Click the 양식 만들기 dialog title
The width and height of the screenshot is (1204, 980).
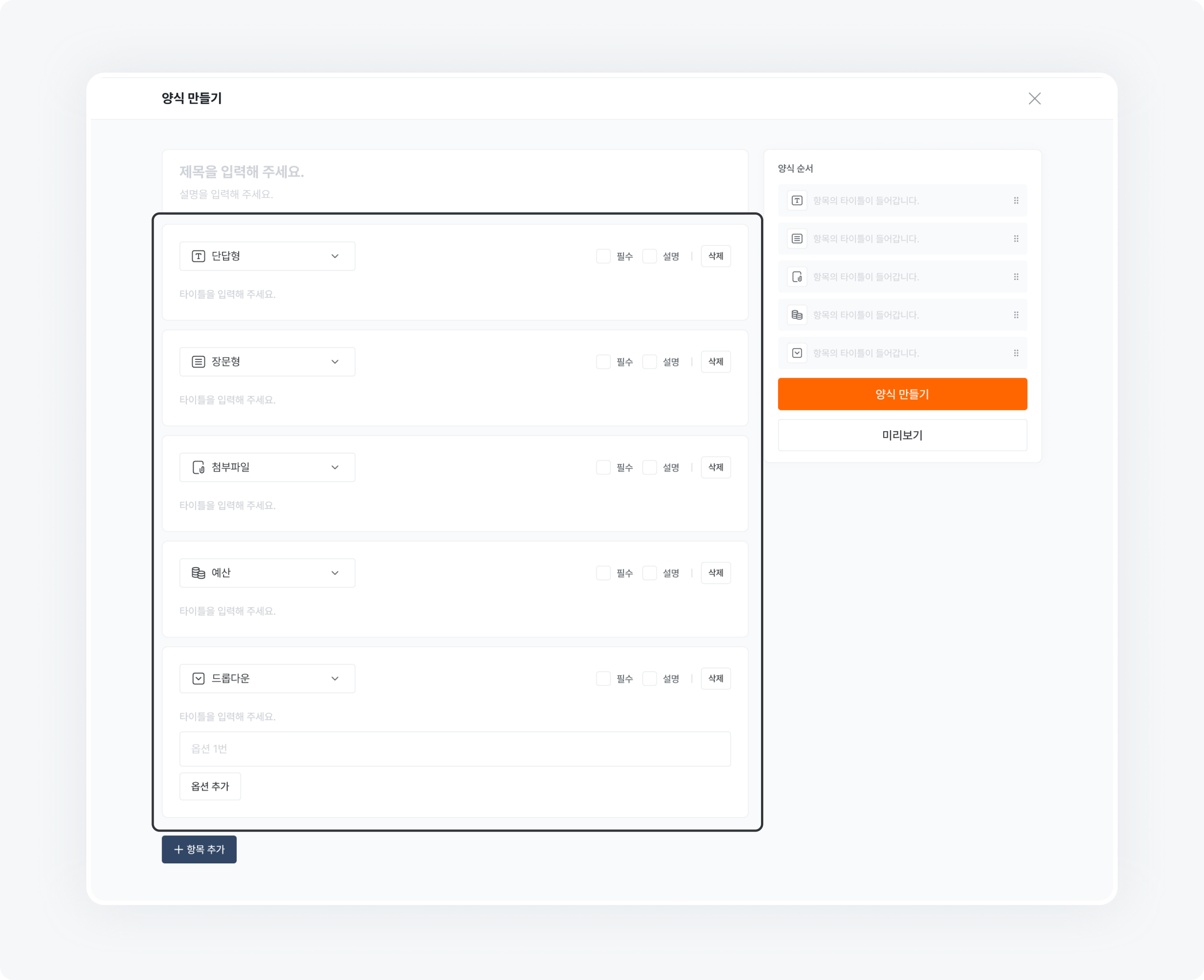[x=192, y=98]
